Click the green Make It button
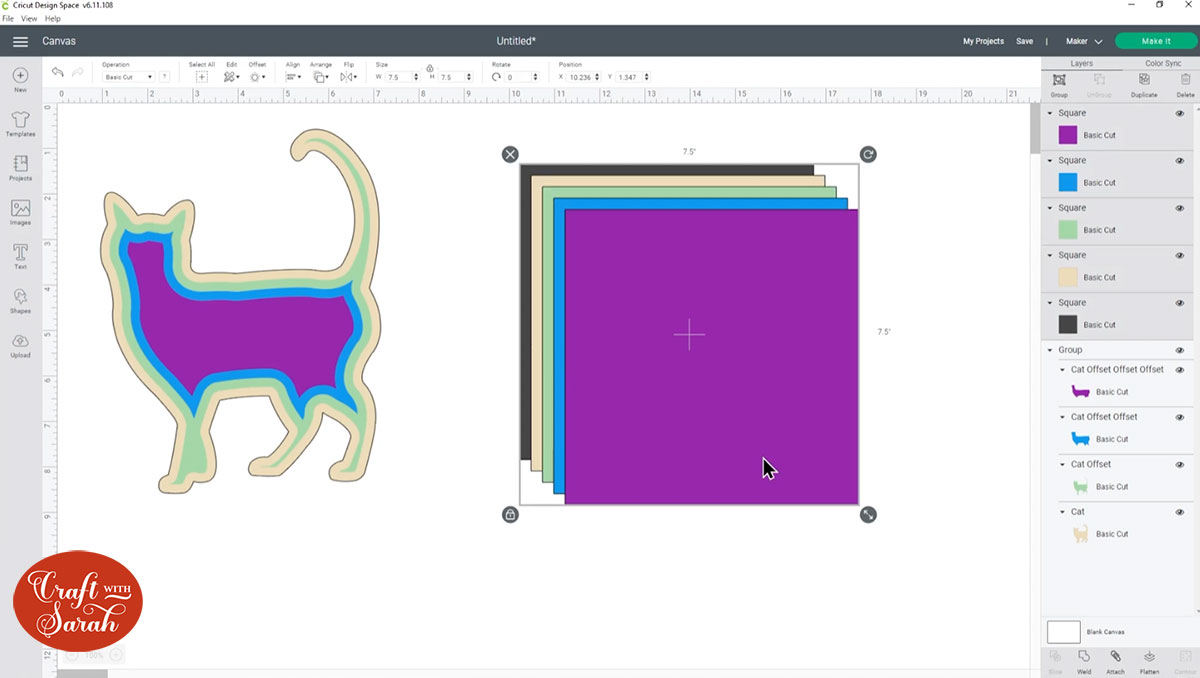 click(x=1155, y=41)
